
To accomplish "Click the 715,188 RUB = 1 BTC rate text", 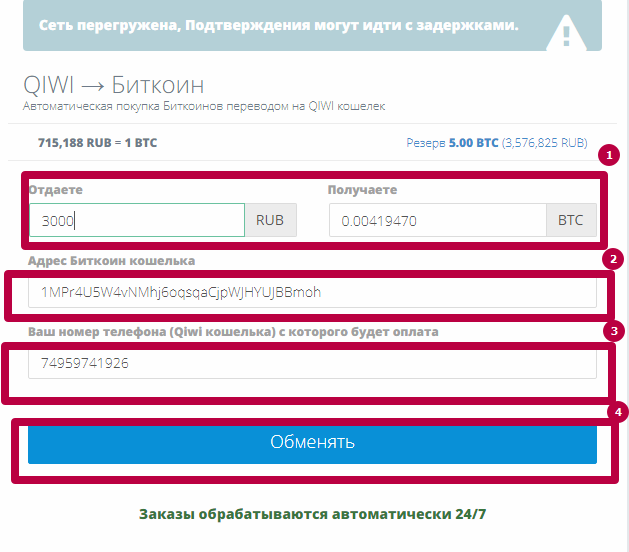I will tap(97, 143).
